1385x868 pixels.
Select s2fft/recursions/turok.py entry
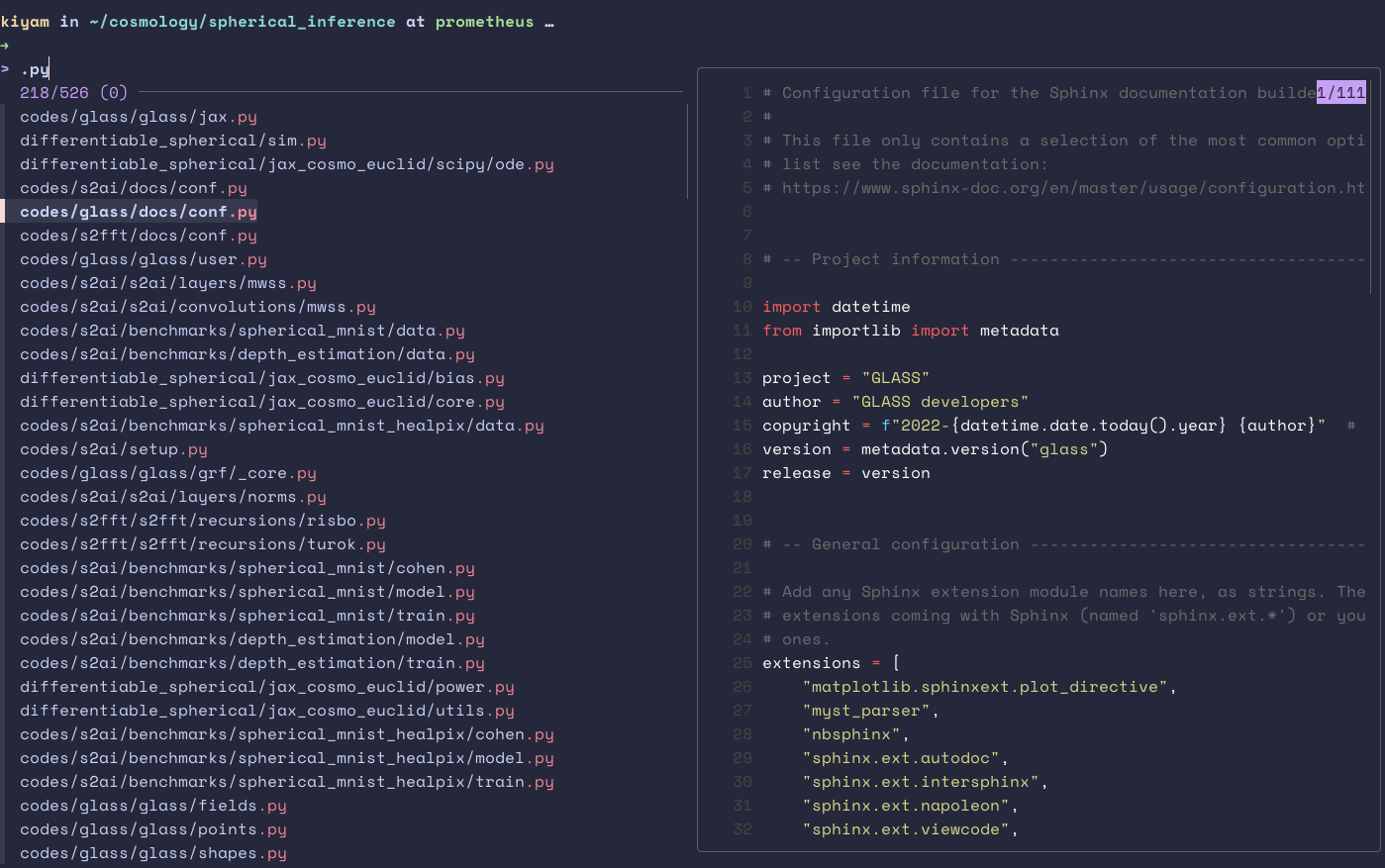pyautogui.click(x=203, y=544)
